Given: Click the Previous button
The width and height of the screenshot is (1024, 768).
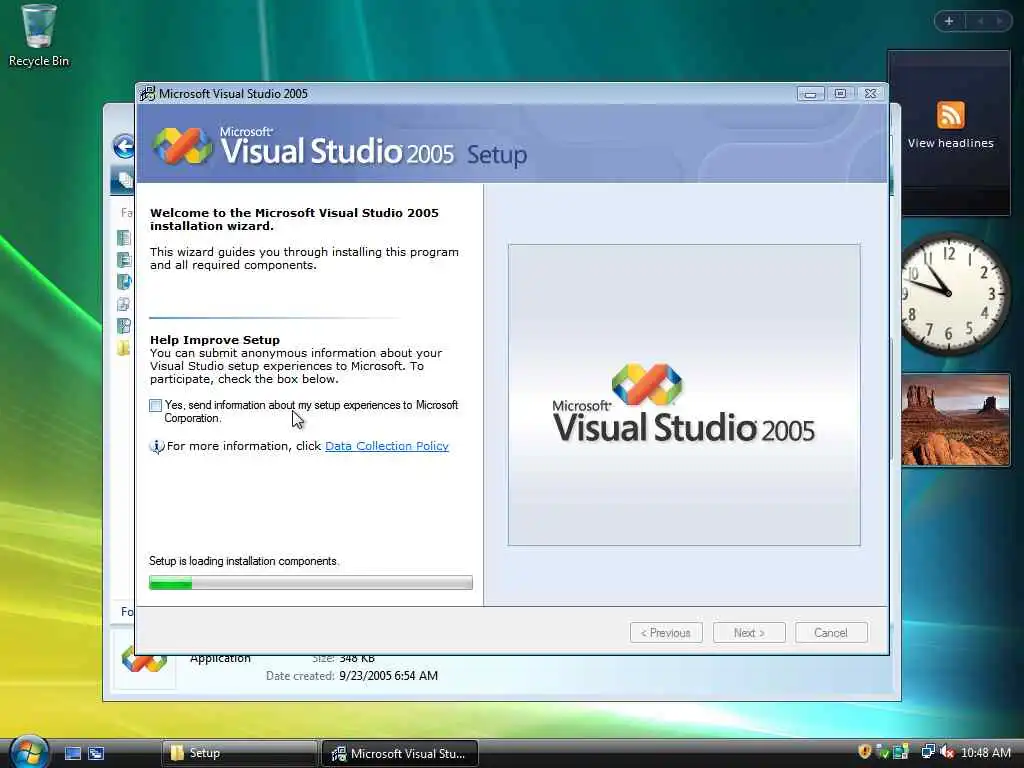Looking at the screenshot, I should click(x=666, y=633).
